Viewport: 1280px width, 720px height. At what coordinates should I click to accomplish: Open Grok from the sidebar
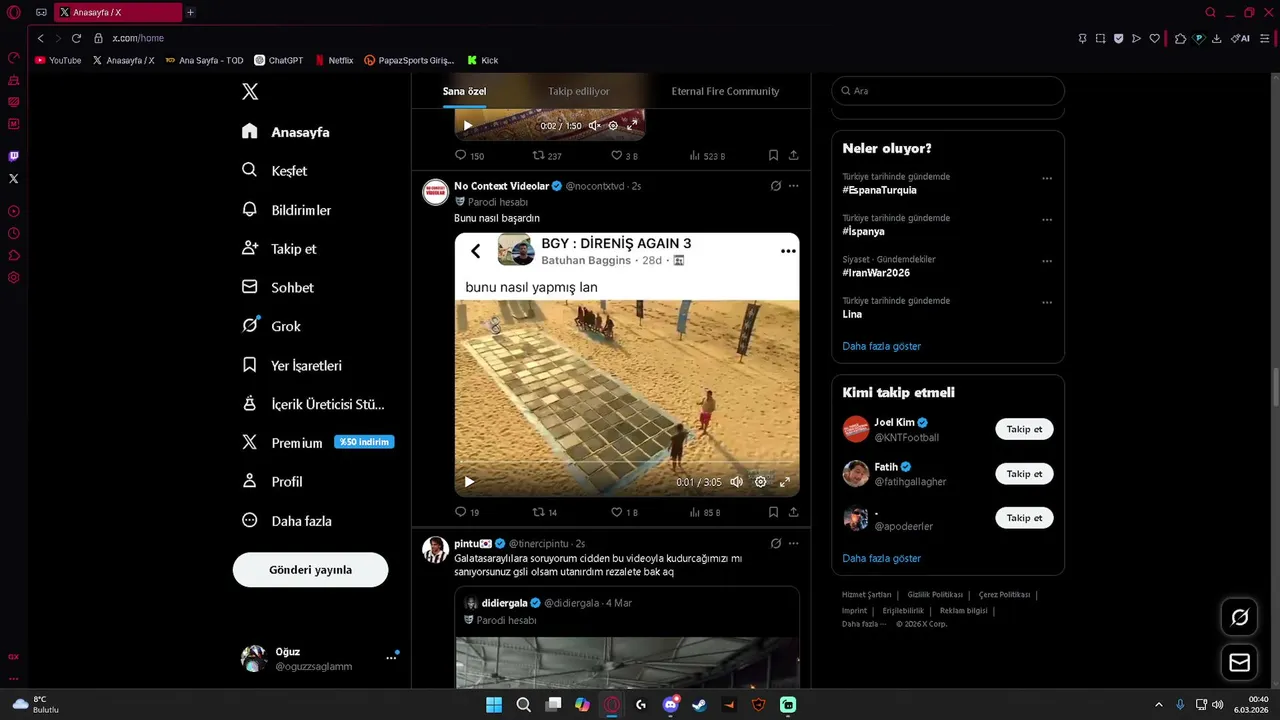pyautogui.click(x=271, y=326)
